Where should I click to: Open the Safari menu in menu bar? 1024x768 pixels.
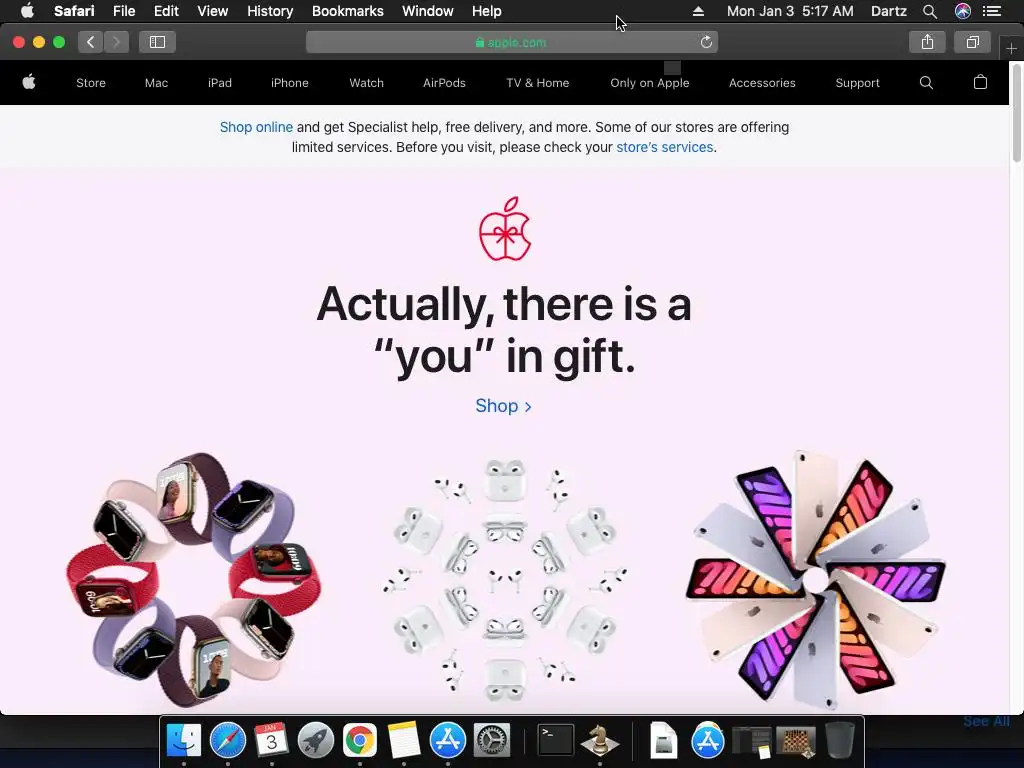click(74, 11)
